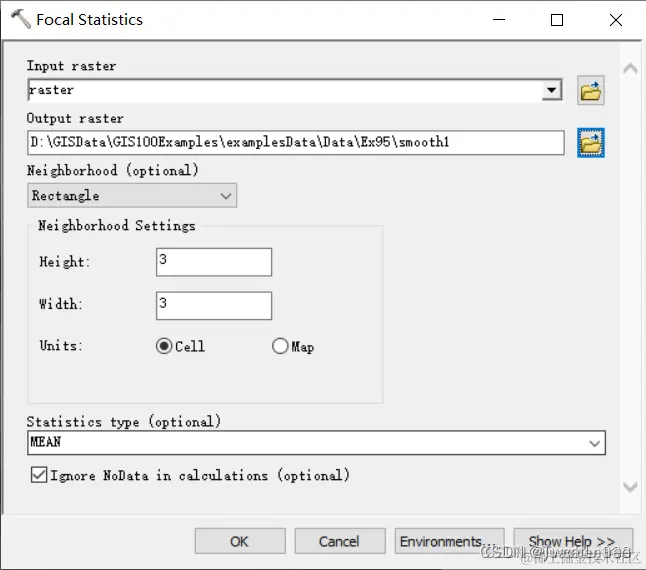The width and height of the screenshot is (646, 570).
Task: Click the Height input field
Action: tap(214, 262)
